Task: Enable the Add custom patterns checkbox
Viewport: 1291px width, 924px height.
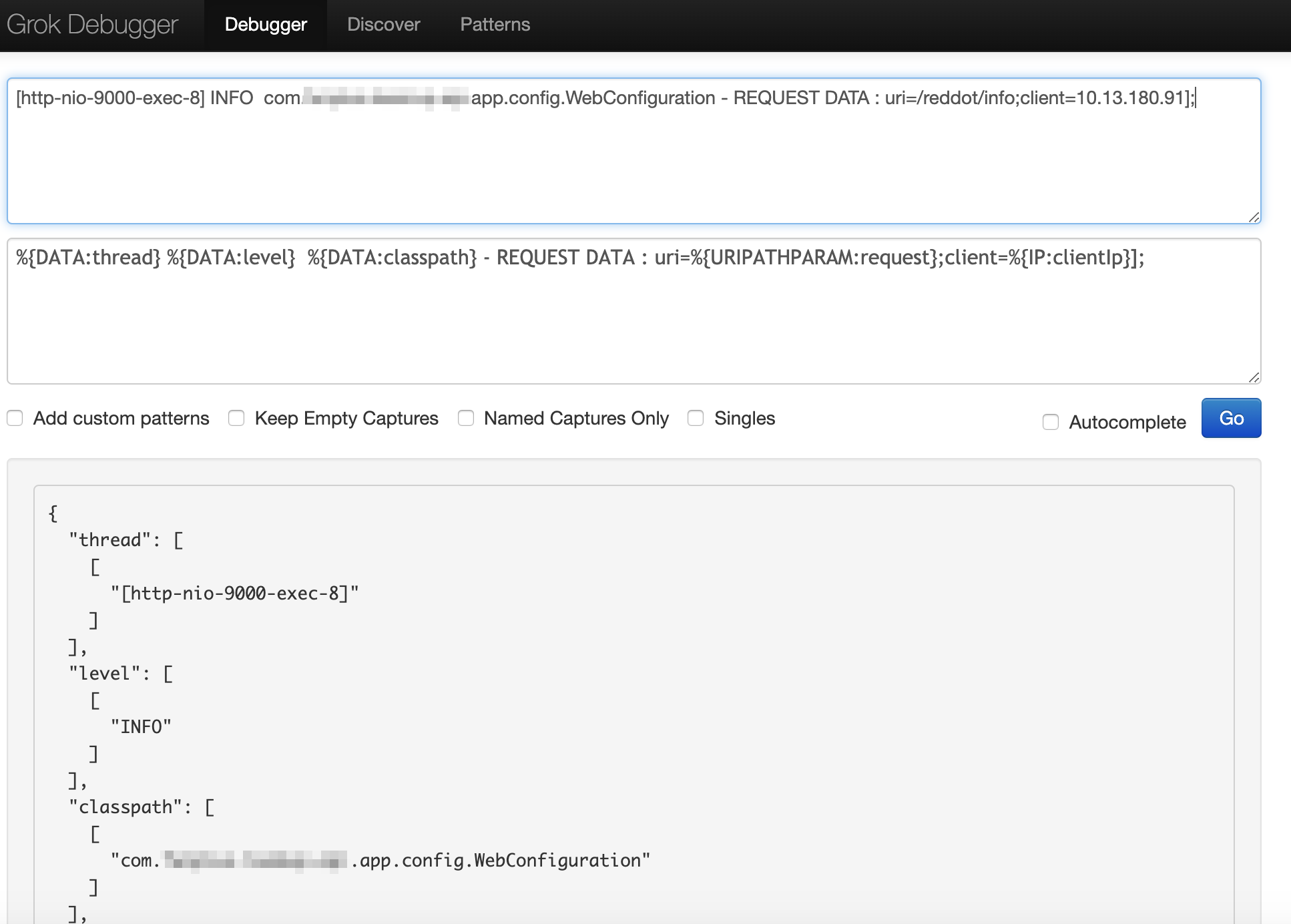Action: 15,417
